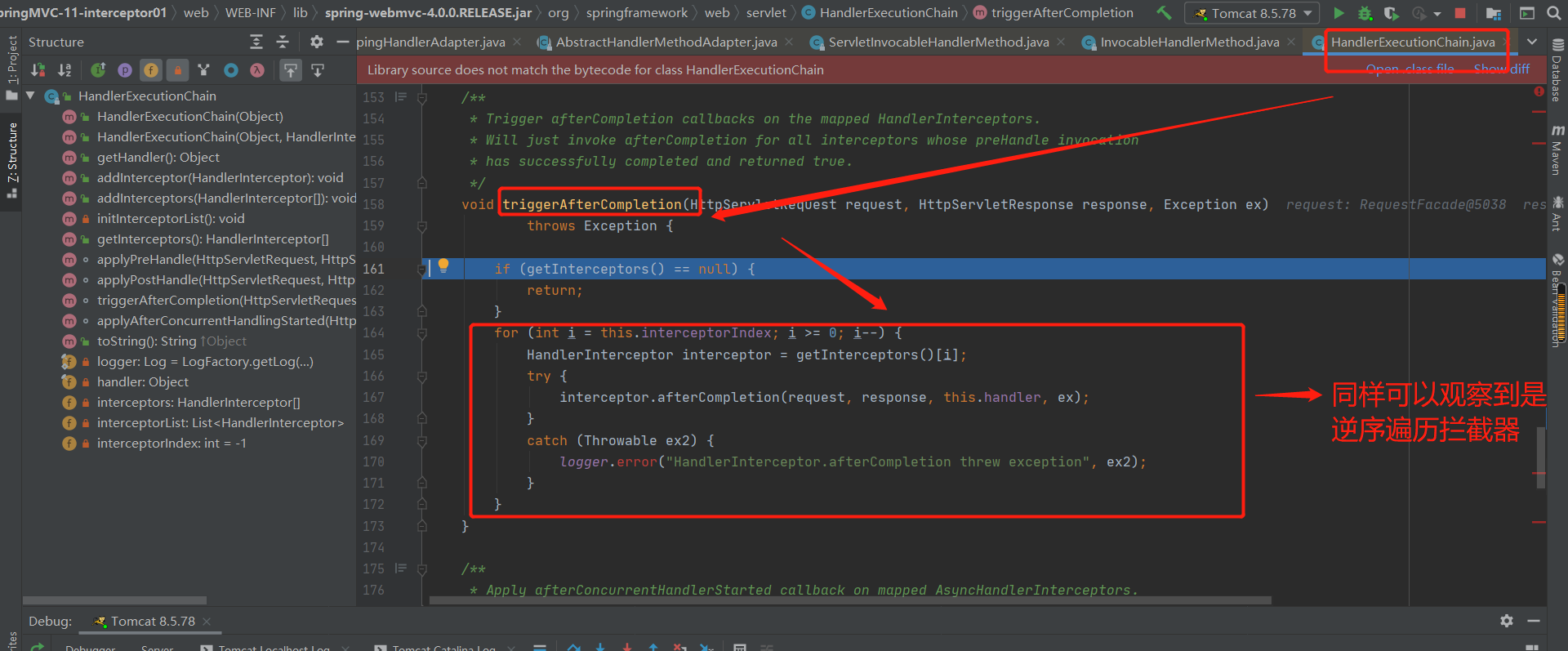Close ServletInvocableHandlerMethod.java tab
The width and height of the screenshot is (1568, 651).
coord(1061,42)
